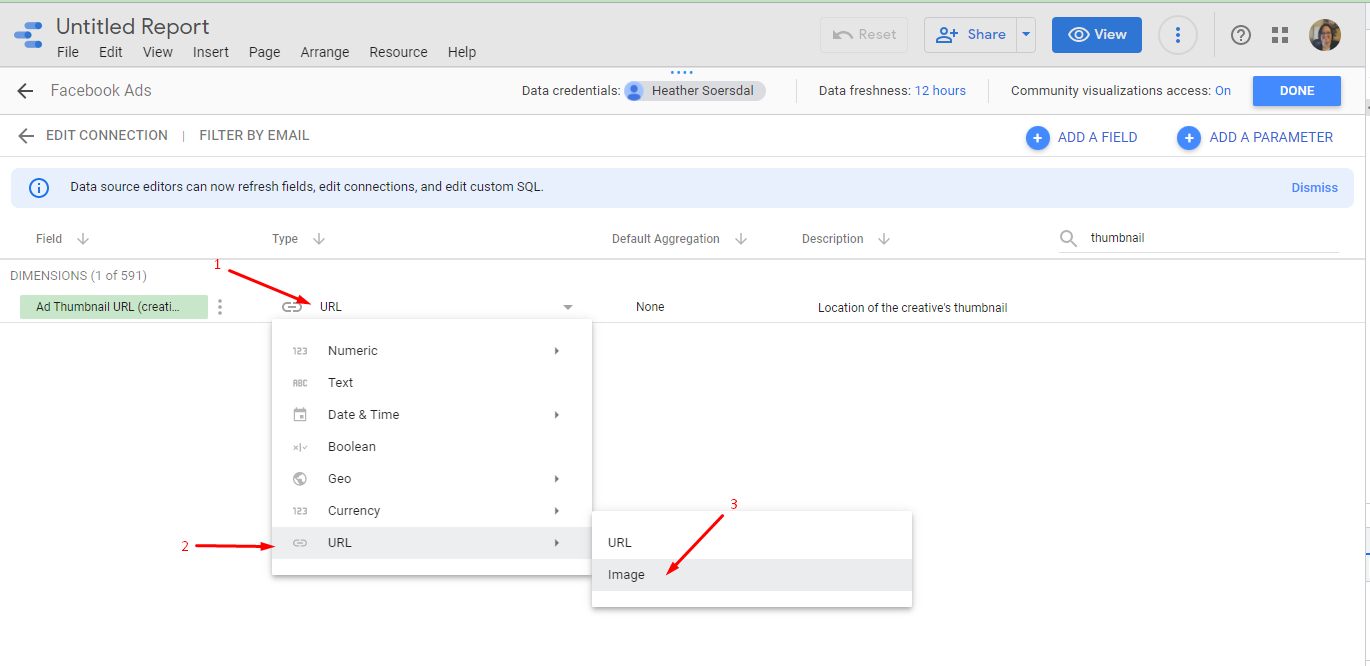Screen dimensions: 1370x666
Task: Click the Add a Field plus icon
Action: 1038,138
